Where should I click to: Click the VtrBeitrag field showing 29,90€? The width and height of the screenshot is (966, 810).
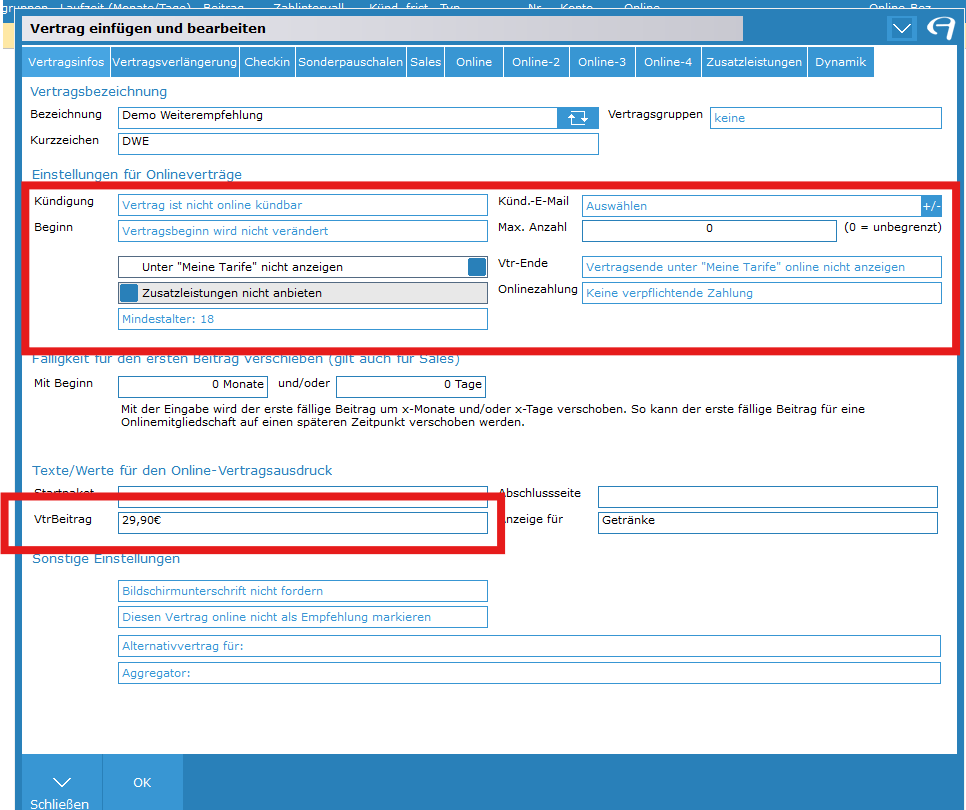pyautogui.click(x=302, y=523)
